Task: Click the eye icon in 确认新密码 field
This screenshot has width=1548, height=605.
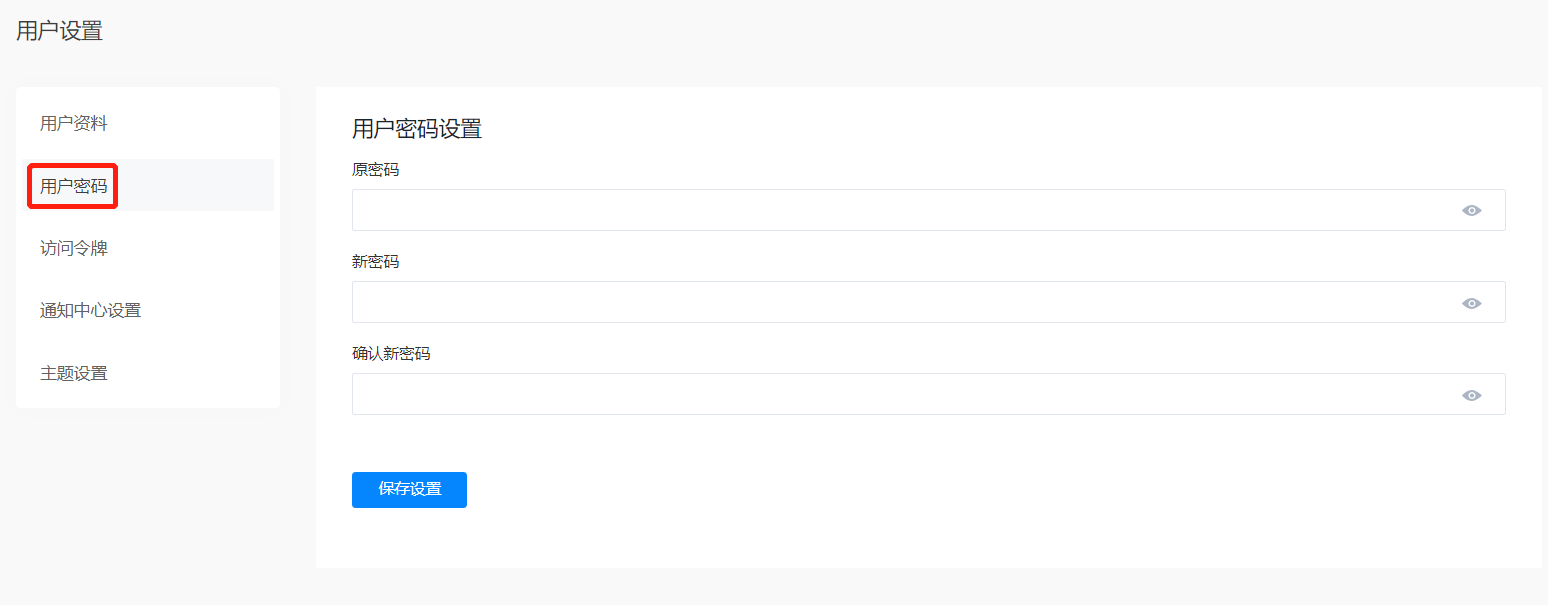Action: (x=1471, y=395)
